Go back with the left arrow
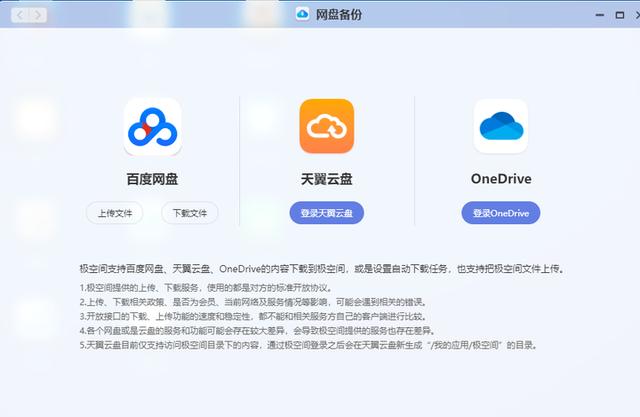 [x=20, y=15]
